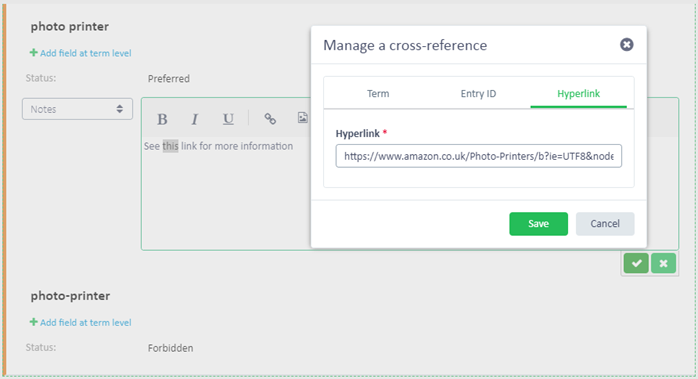Cancel the cross-reference dialog
This screenshot has width=698, height=379.
[605, 224]
